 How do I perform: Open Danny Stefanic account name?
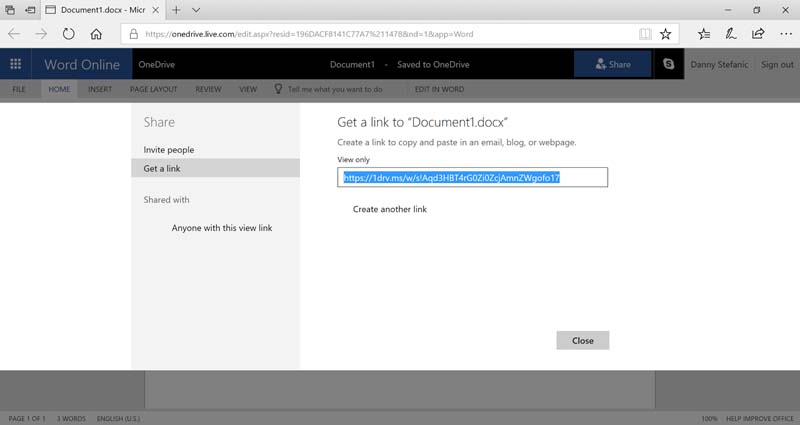[719, 64]
